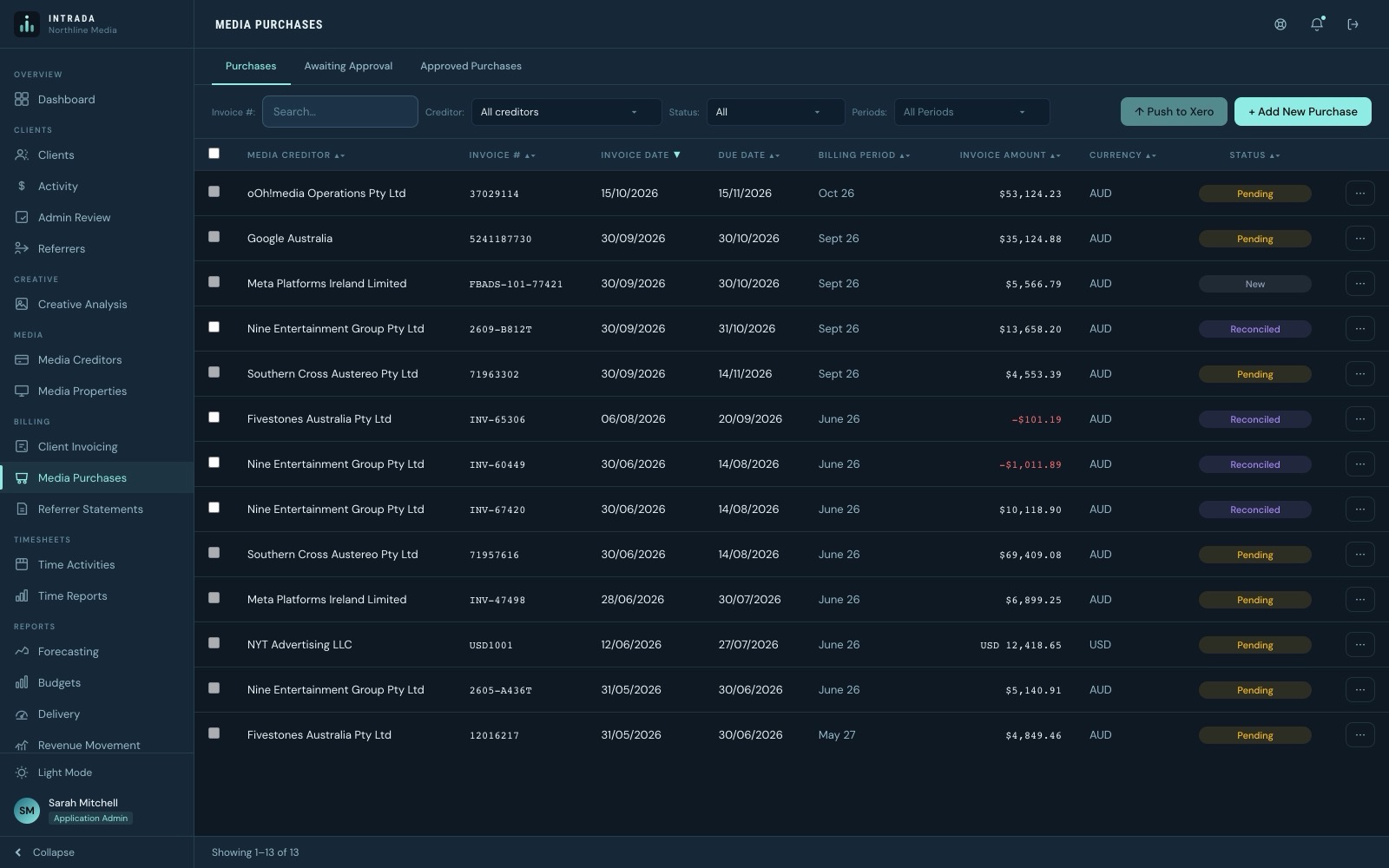Click the Forecasting trend line icon

[22, 651]
